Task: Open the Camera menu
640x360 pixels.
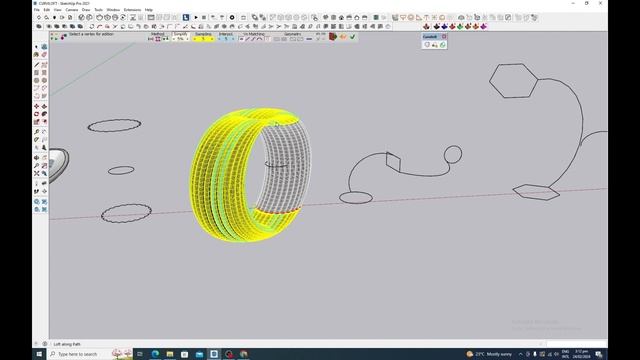Action: click(x=71, y=10)
